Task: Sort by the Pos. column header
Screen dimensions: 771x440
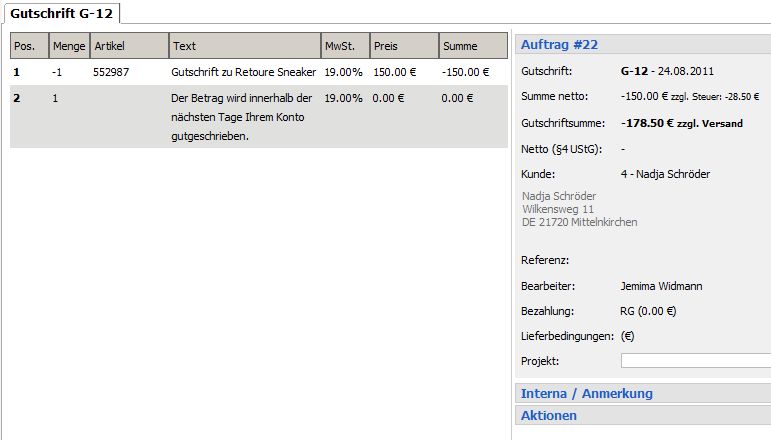Action: pos(30,46)
